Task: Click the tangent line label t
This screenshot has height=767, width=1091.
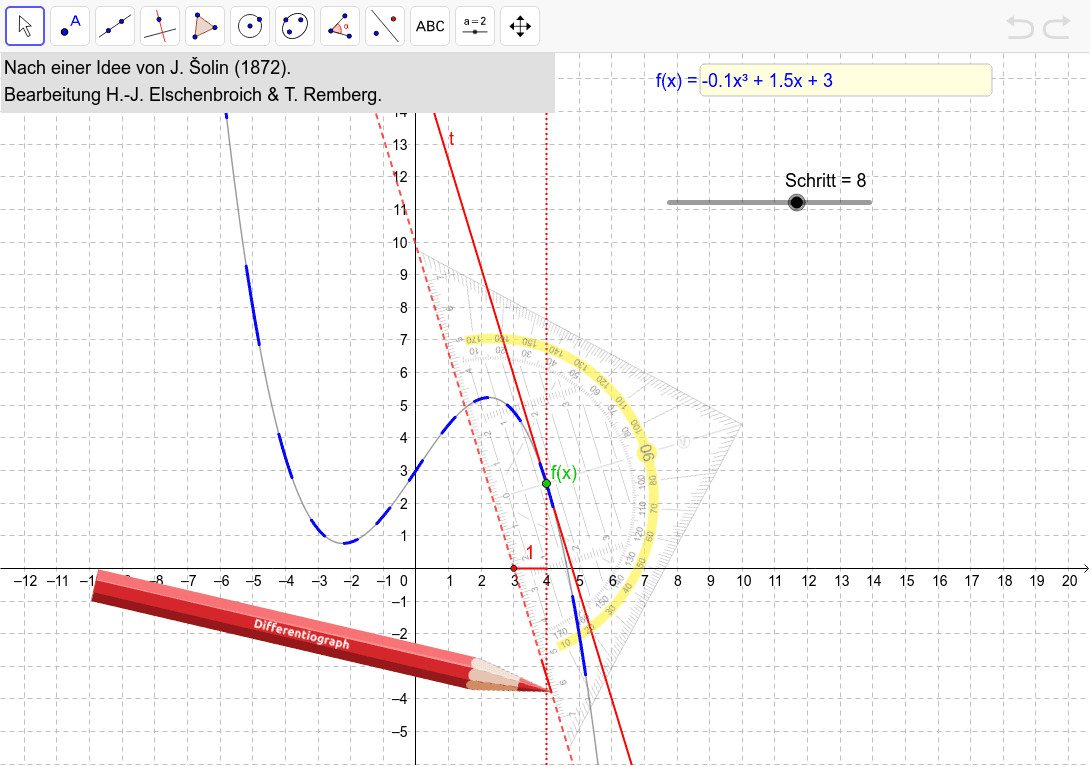Action: (x=452, y=139)
